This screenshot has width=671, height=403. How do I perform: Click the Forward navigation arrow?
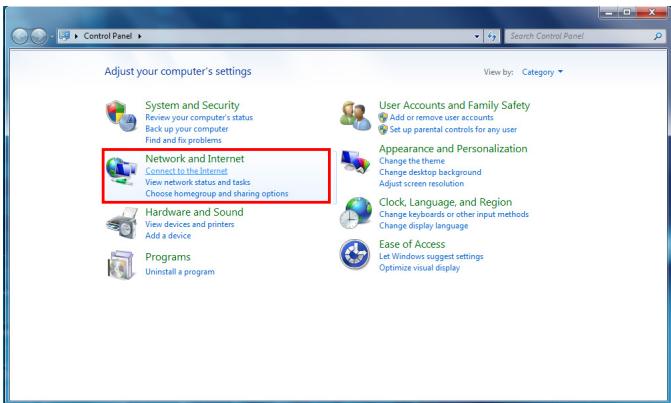tap(39, 36)
